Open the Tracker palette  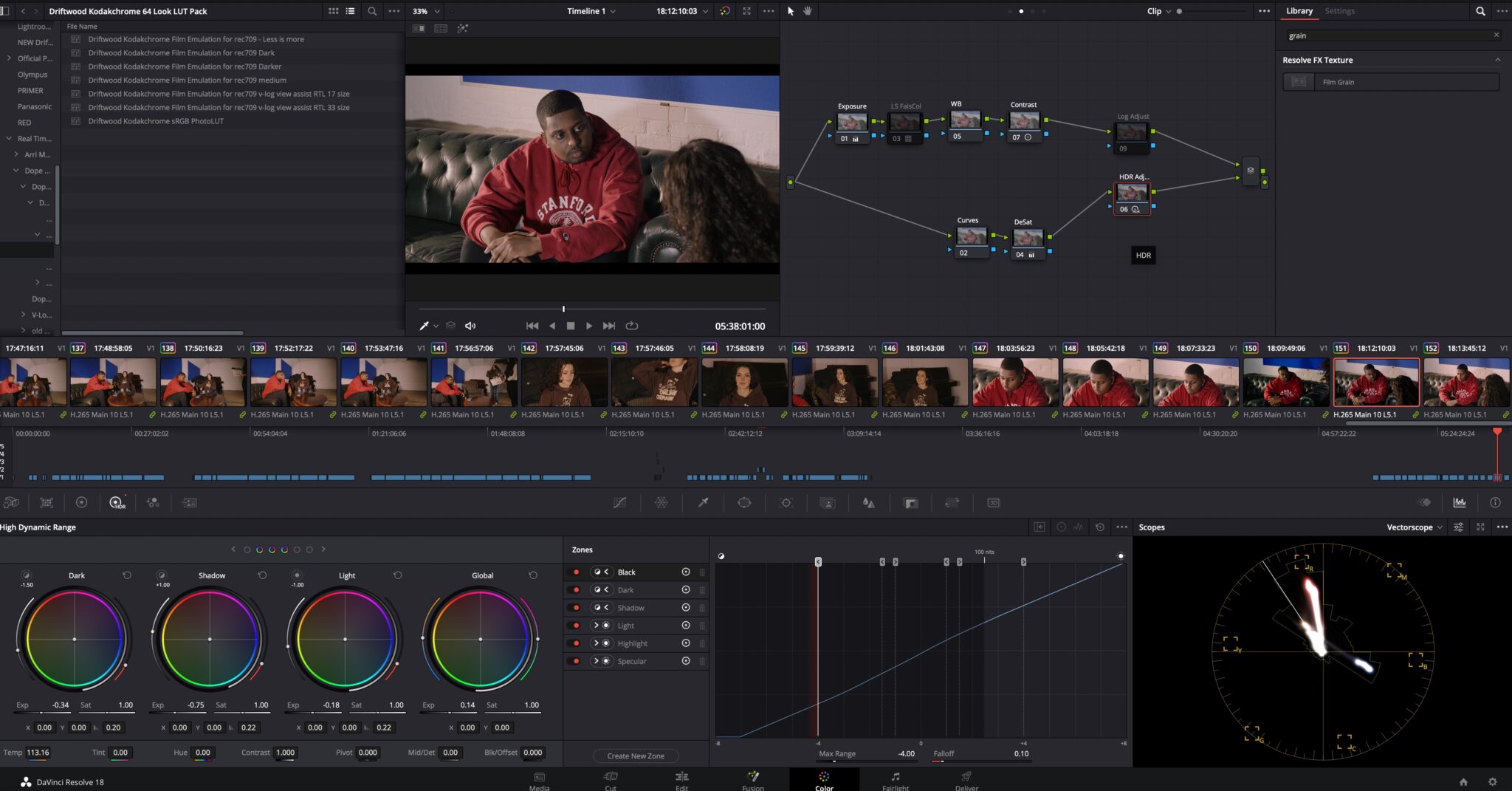[786, 502]
